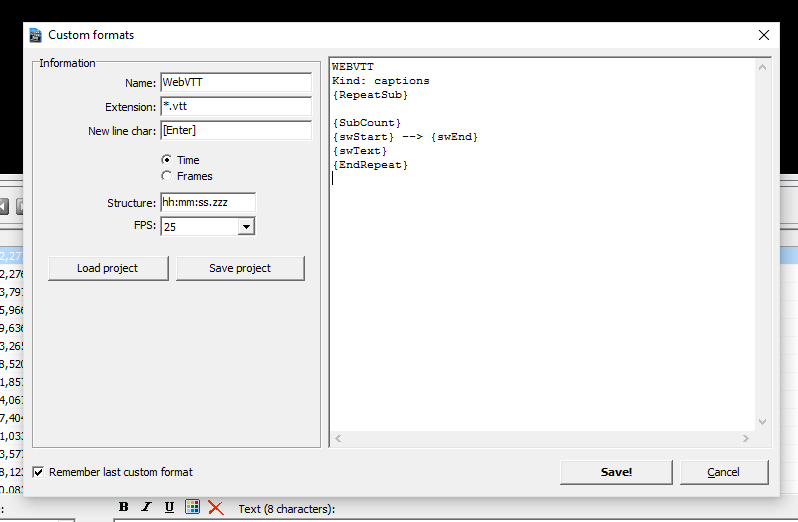
Task: Click the template scroll up arrow
Action: 762,67
